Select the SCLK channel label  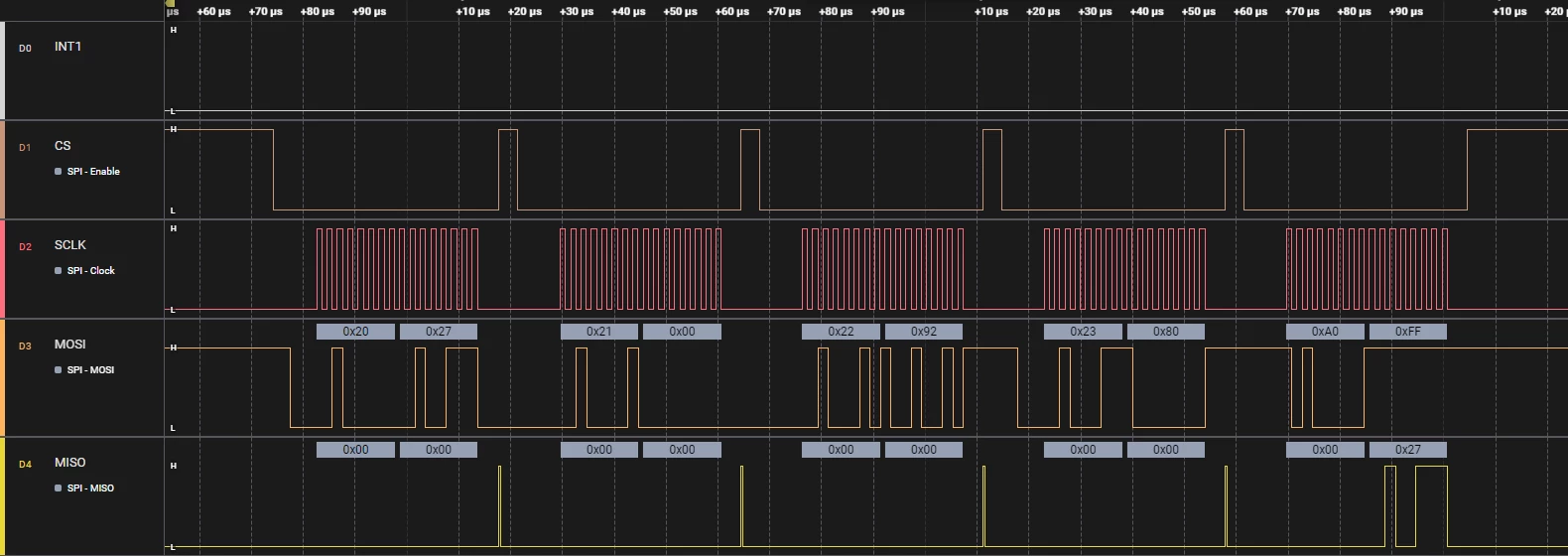pos(70,245)
